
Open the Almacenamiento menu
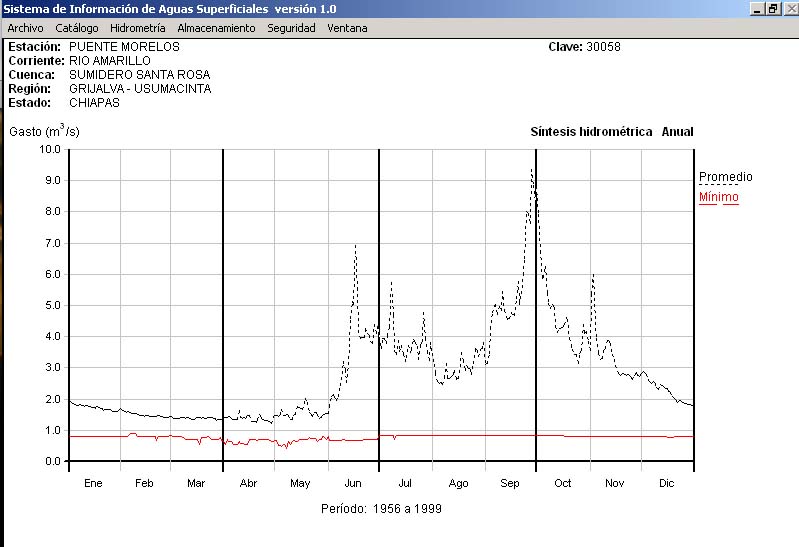pos(216,28)
